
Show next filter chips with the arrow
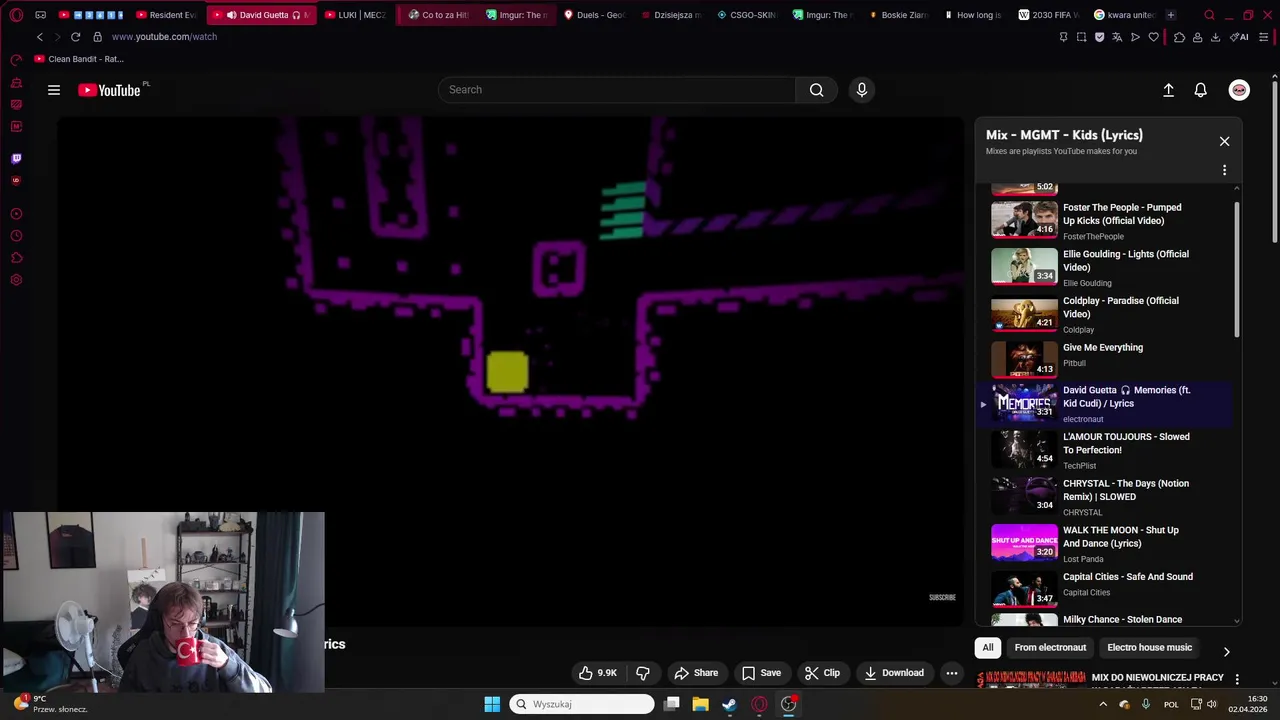(1226, 651)
